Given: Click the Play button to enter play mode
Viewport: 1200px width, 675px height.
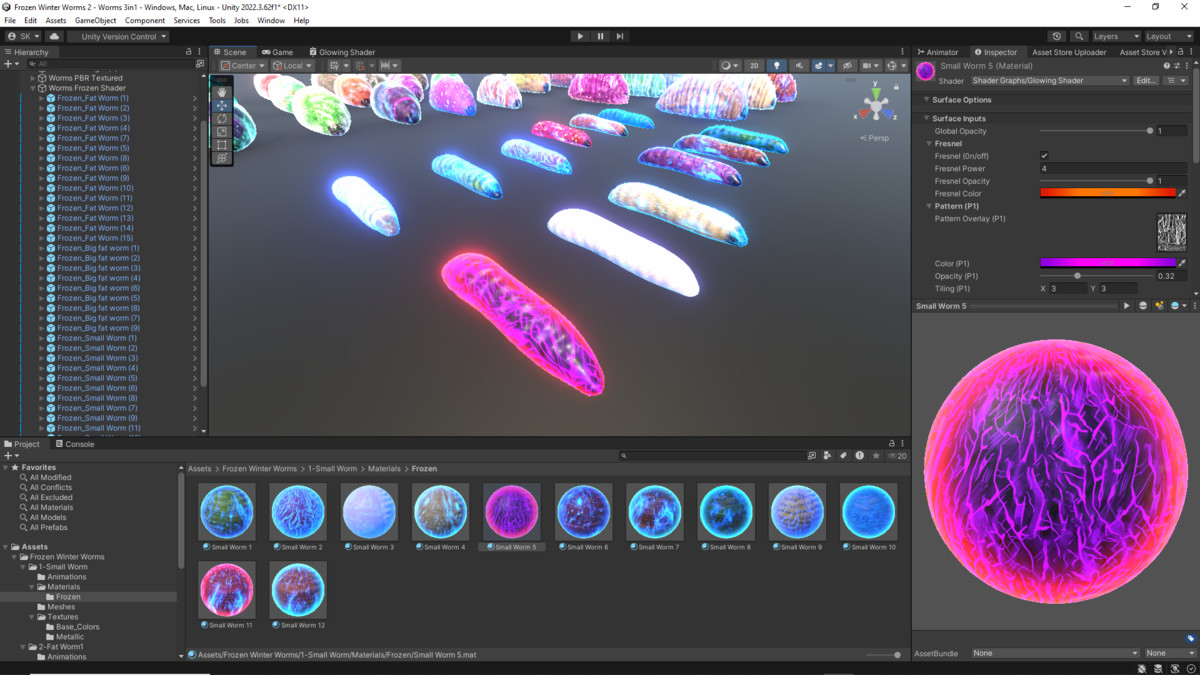Looking at the screenshot, I should (580, 36).
